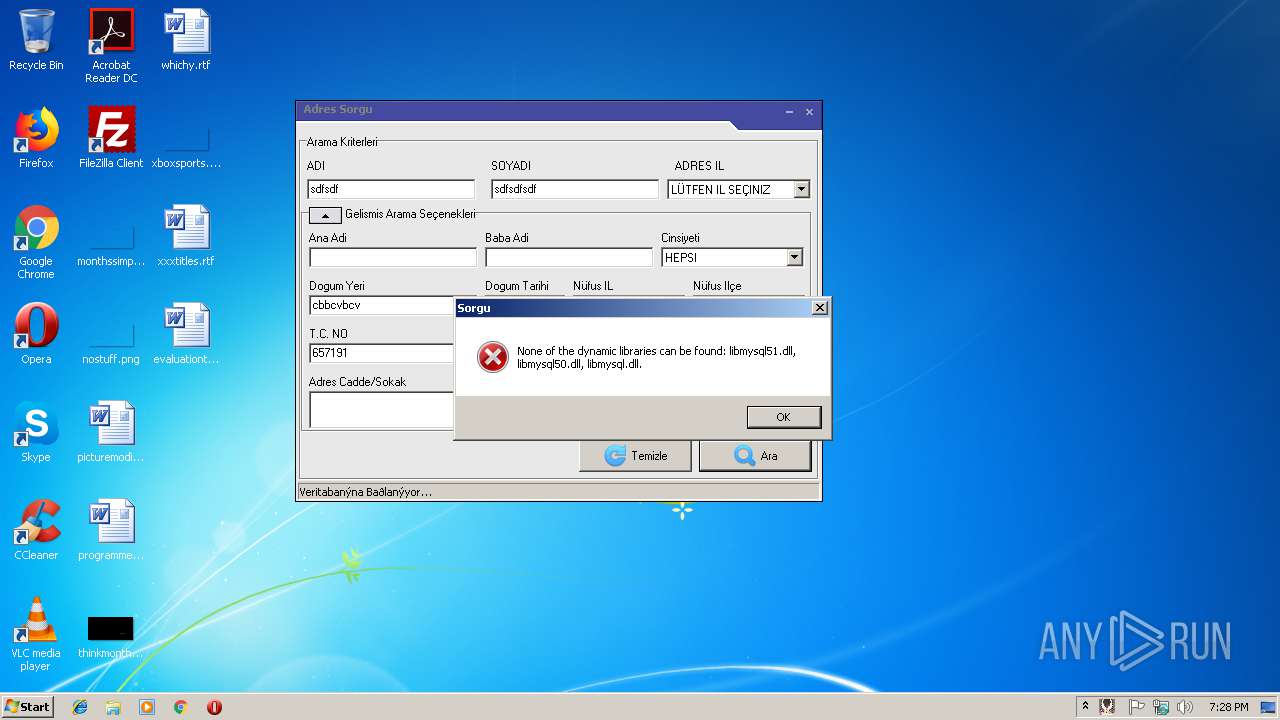Click the taskbar clock 7:28 PM
This screenshot has width=1280, height=720.
click(x=1228, y=707)
